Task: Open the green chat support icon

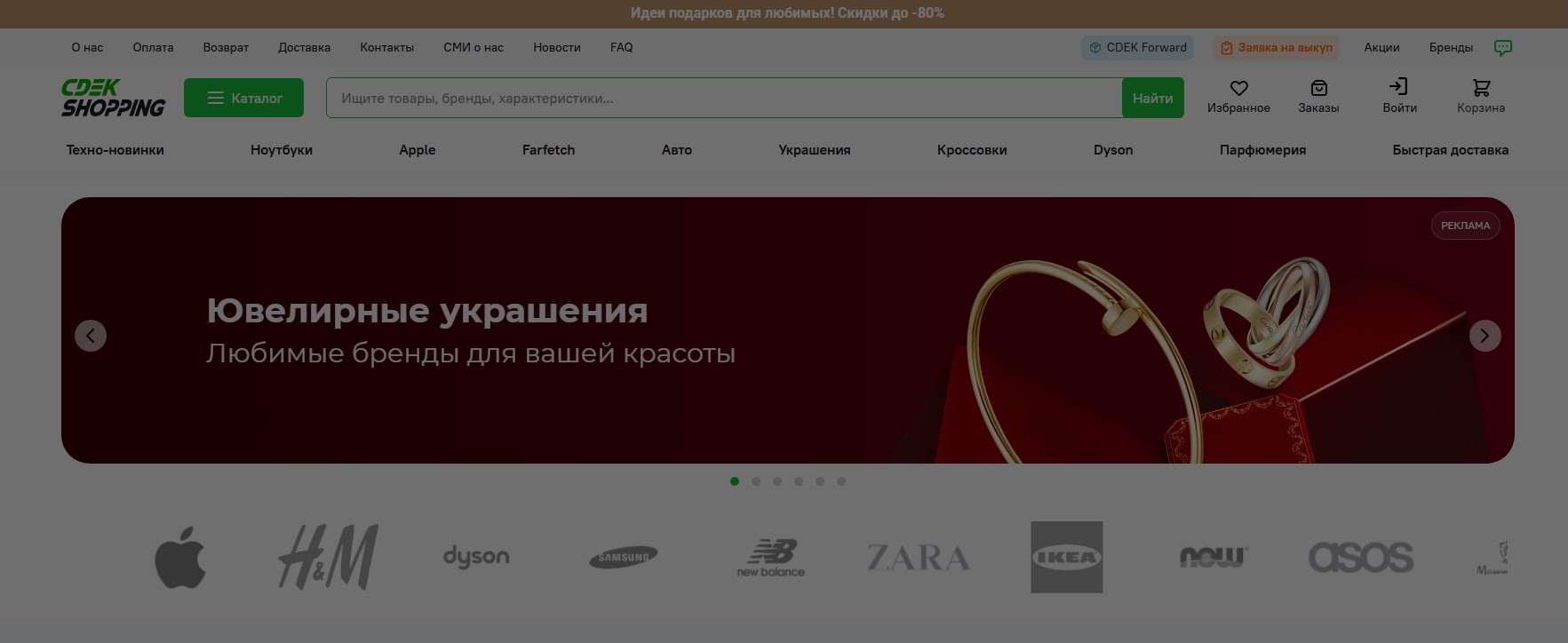Action: tap(1502, 48)
